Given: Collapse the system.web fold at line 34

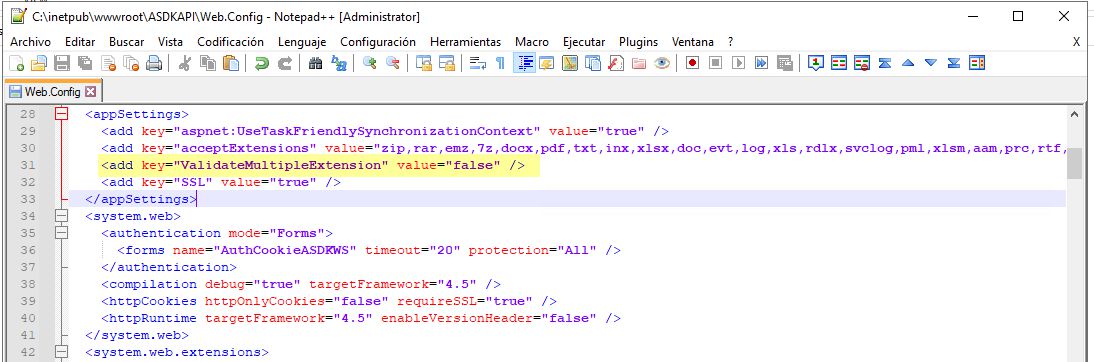Looking at the screenshot, I should [x=62, y=216].
